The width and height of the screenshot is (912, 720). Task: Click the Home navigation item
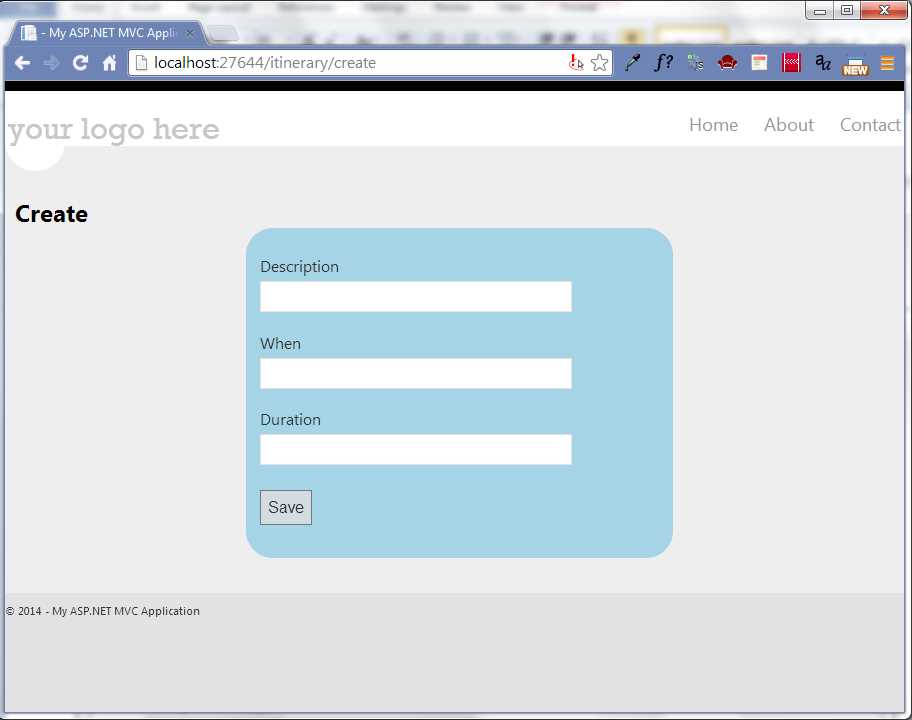click(x=713, y=124)
